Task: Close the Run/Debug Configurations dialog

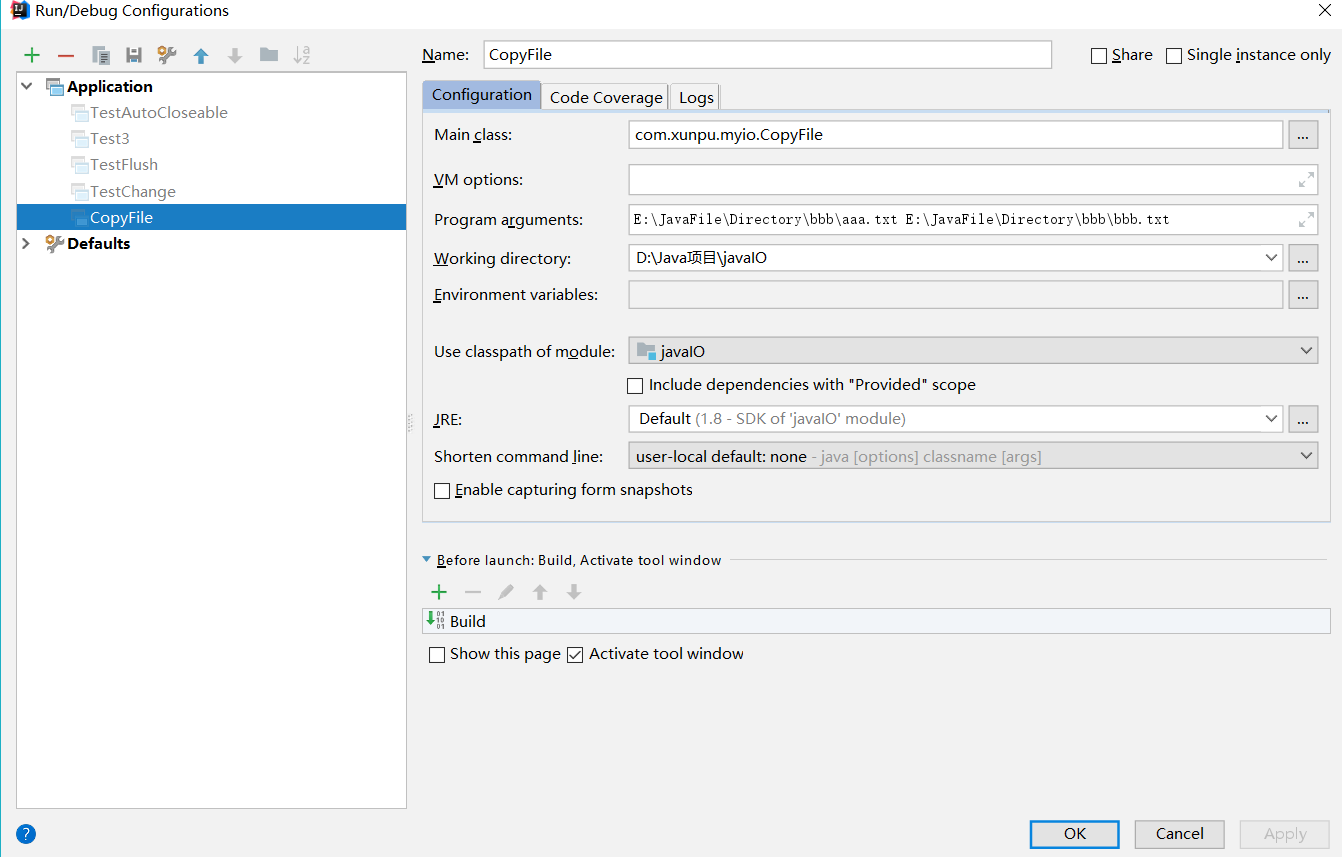Action: click(1323, 10)
